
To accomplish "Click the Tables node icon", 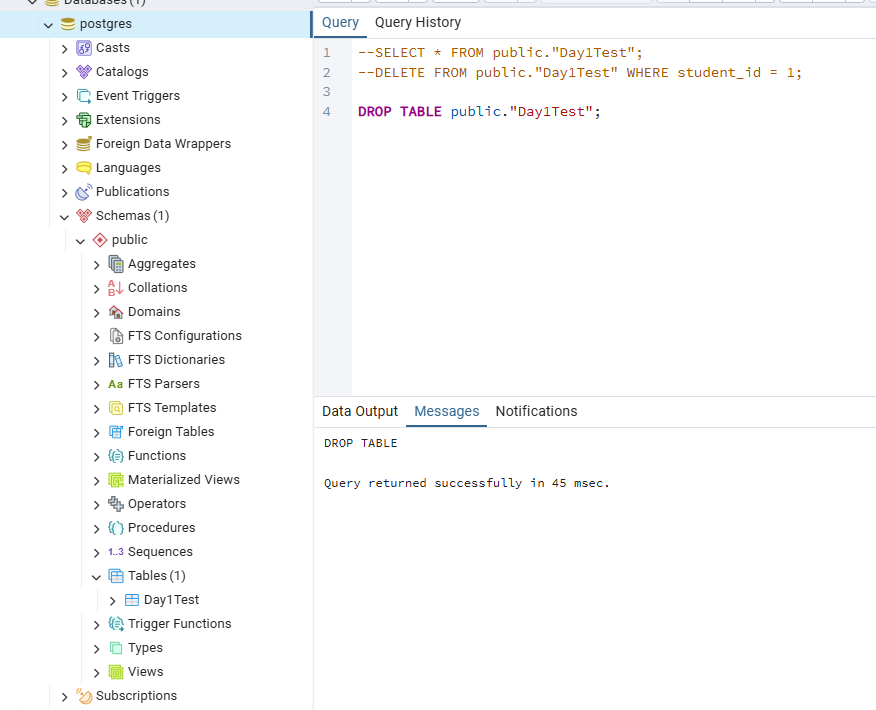I will coord(116,576).
